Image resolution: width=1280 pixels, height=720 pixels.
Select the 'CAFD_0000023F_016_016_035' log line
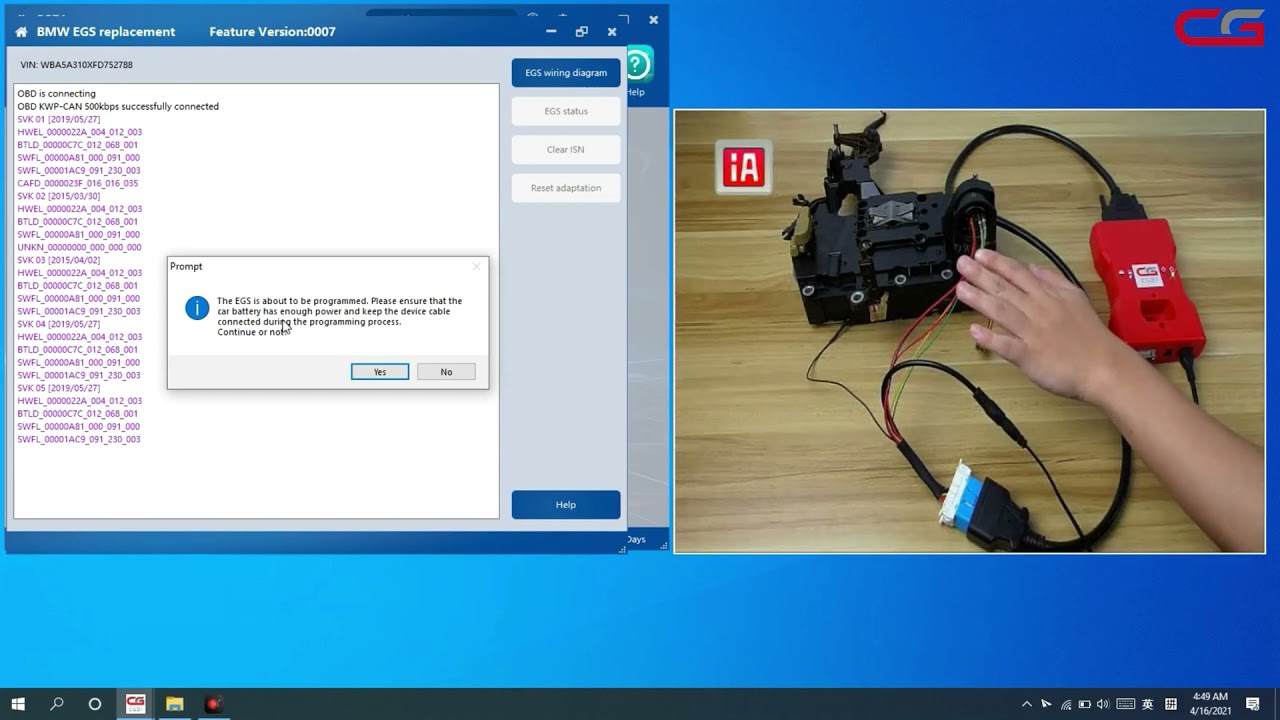pos(78,183)
